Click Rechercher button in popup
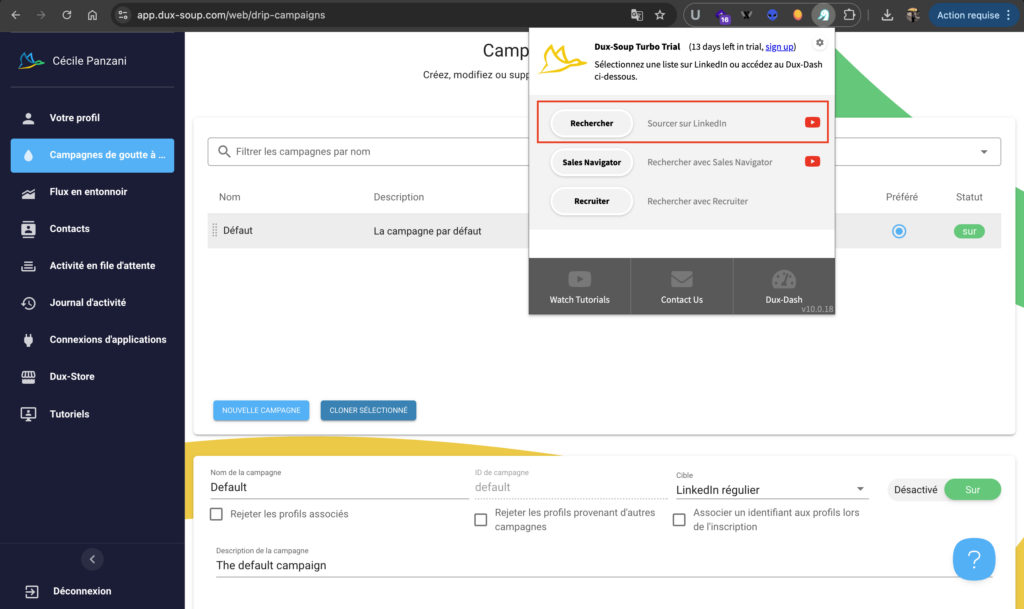 [x=592, y=123]
